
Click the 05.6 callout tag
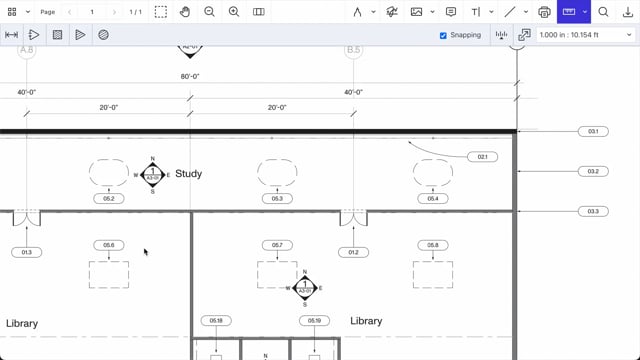[109, 245]
